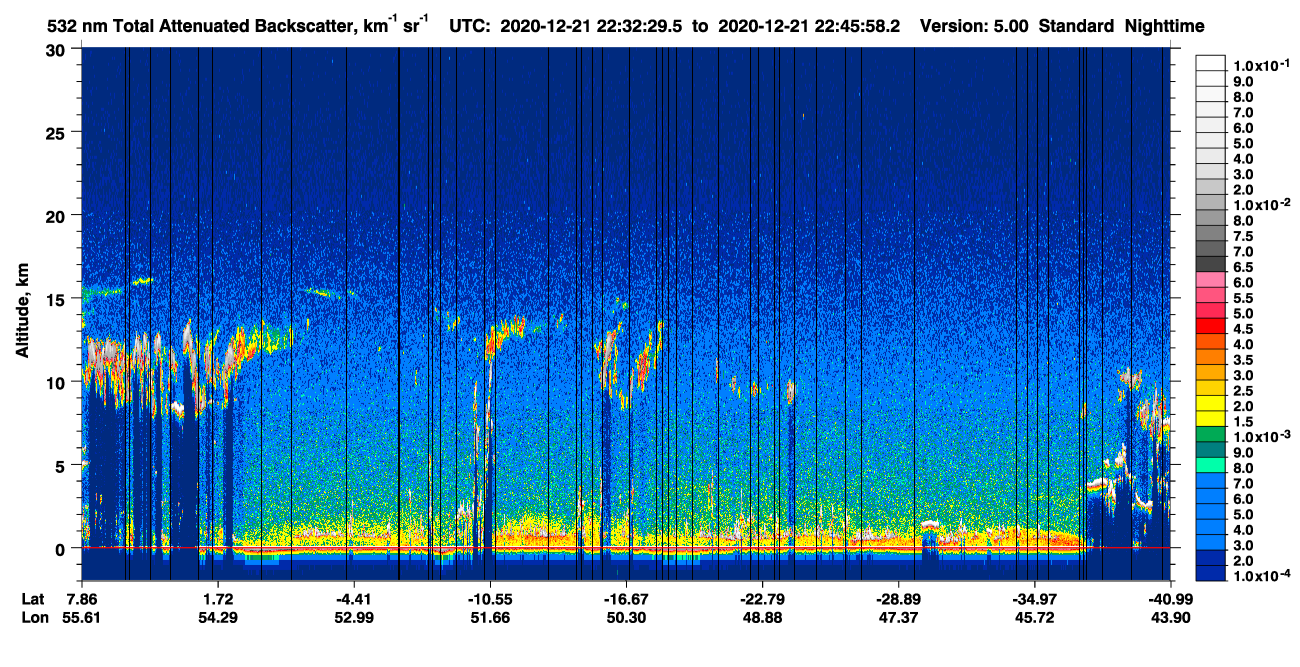Click the altitude tick label 10
1300x667 pixels.
pyautogui.click(x=58, y=382)
